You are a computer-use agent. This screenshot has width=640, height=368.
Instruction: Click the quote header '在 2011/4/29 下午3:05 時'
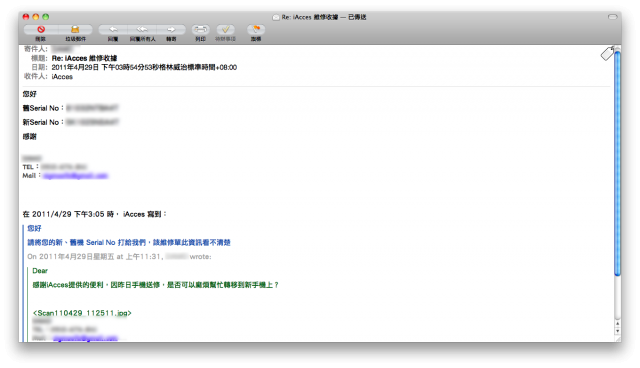95,214
